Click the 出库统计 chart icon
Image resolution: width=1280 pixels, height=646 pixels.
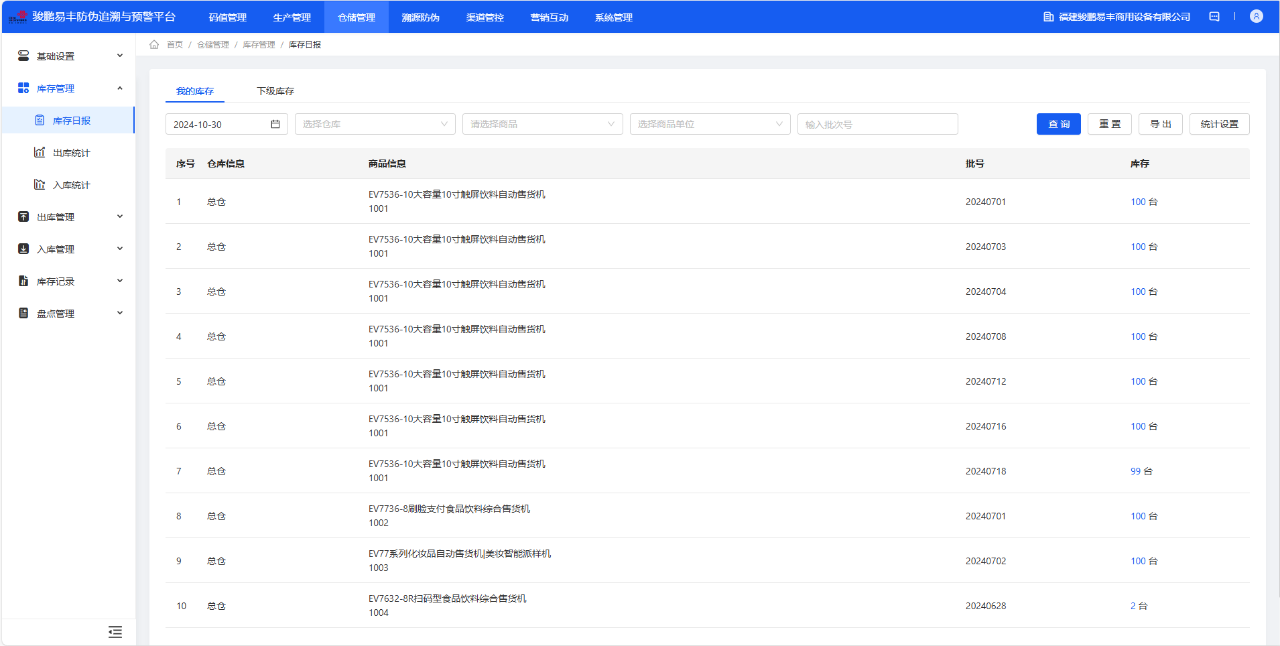pos(39,153)
